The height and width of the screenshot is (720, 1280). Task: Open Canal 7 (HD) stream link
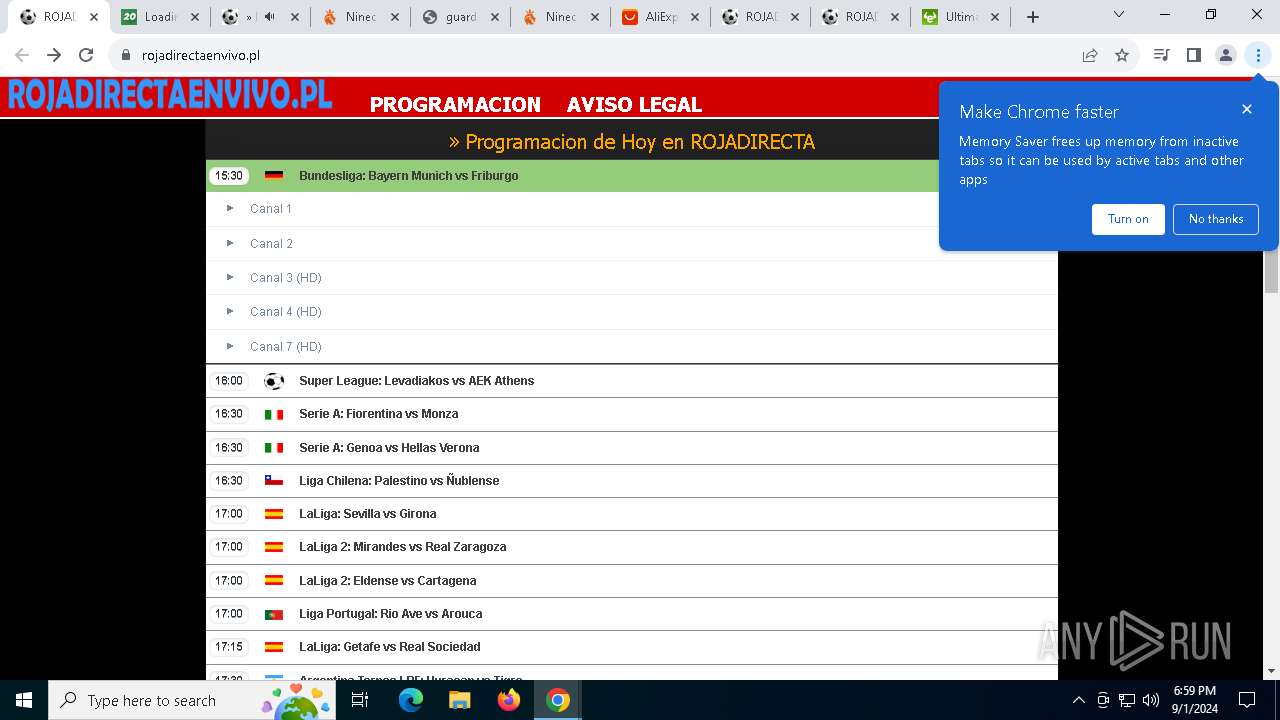286,346
